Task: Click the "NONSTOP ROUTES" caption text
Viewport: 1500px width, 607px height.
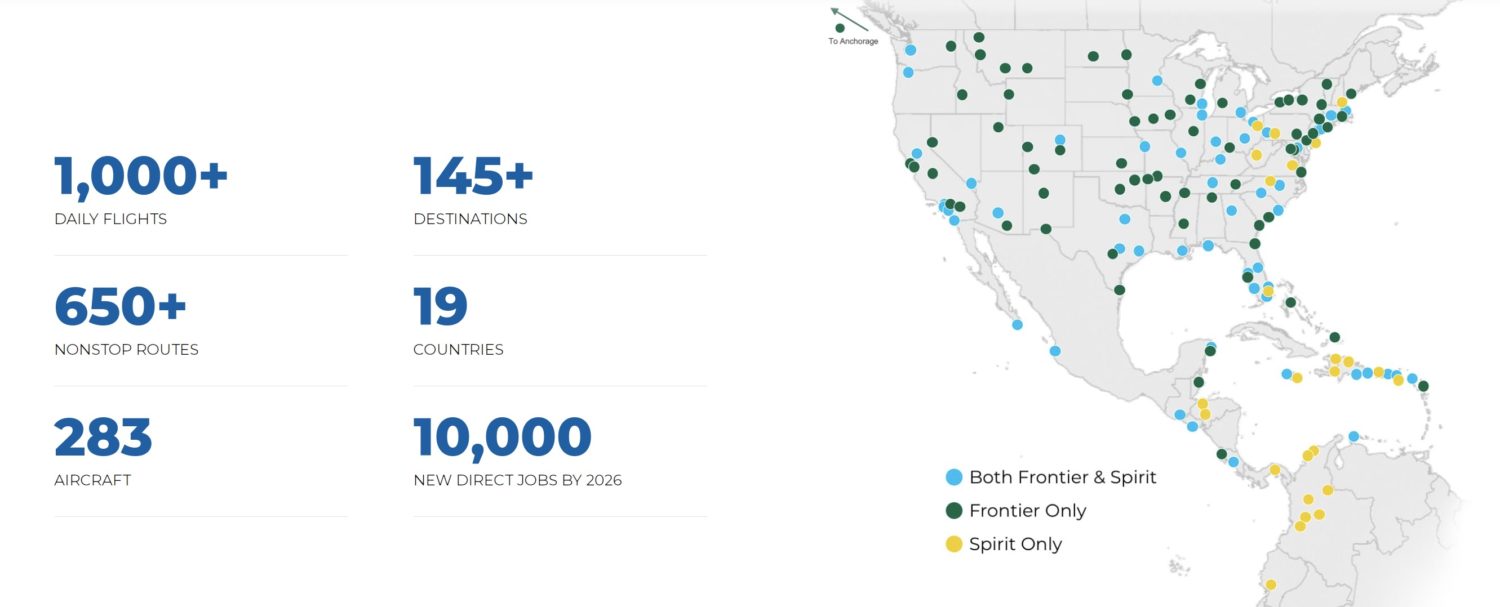Action: pos(126,350)
